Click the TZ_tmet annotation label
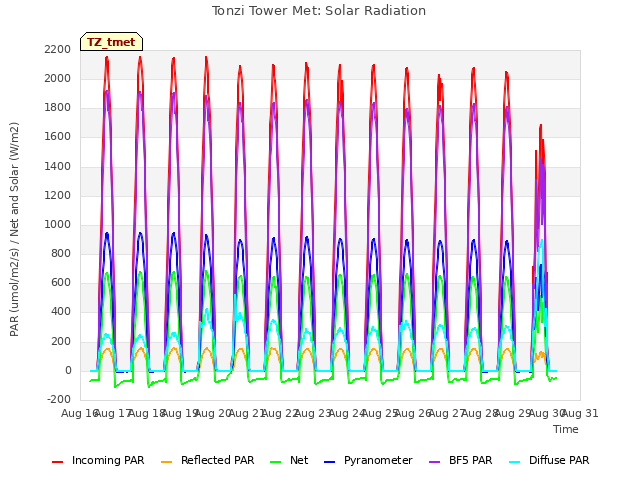The width and height of the screenshot is (640, 480). 111,42
